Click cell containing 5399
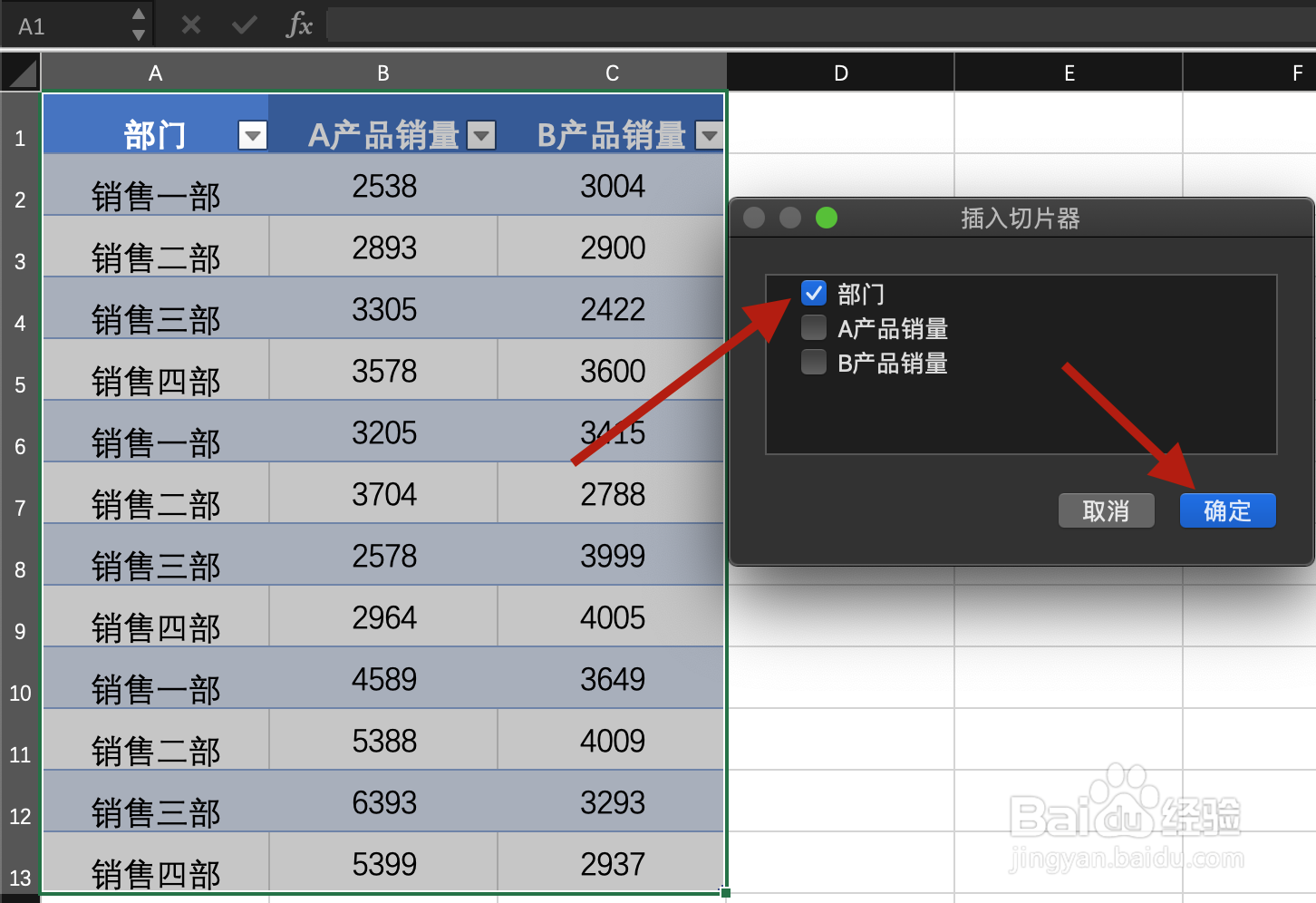Viewport: 1316px width, 903px height. click(x=384, y=863)
